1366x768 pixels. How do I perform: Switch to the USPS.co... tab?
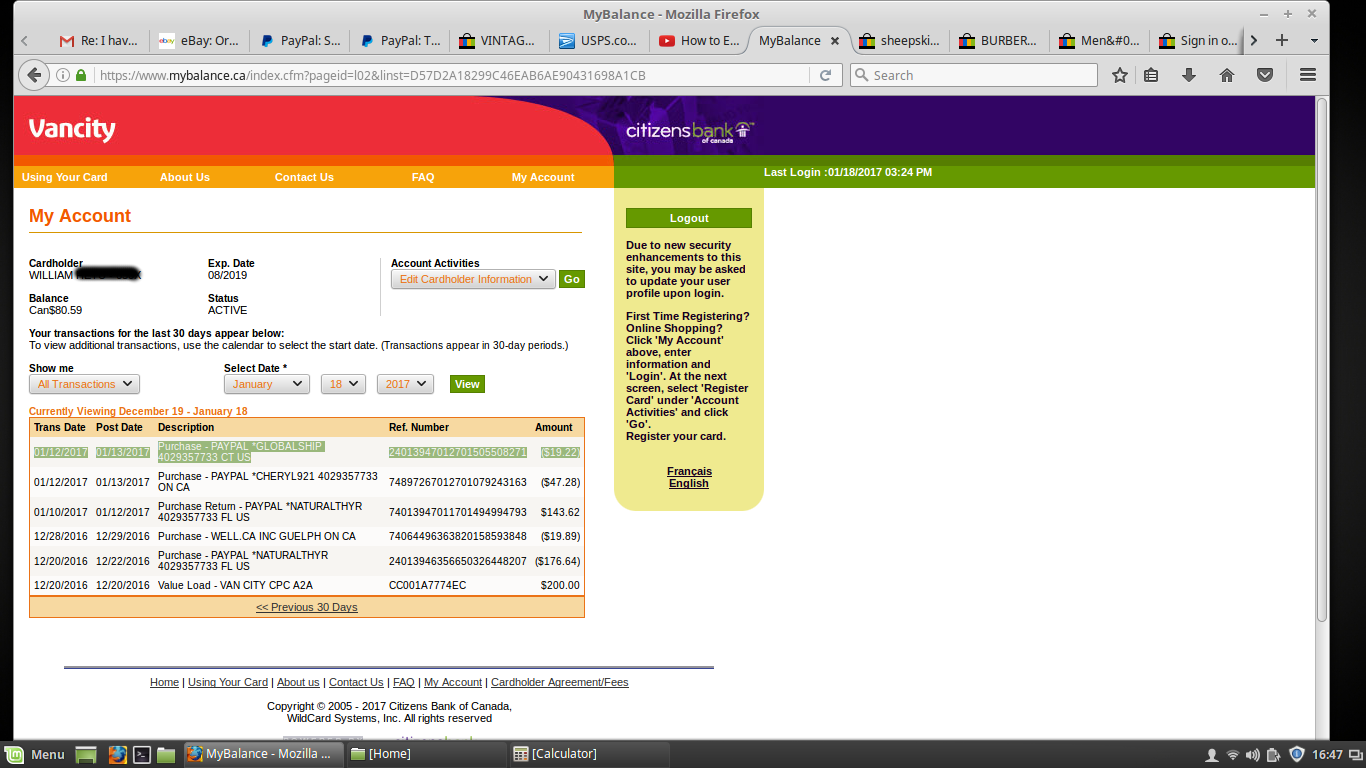pyautogui.click(x=598, y=41)
